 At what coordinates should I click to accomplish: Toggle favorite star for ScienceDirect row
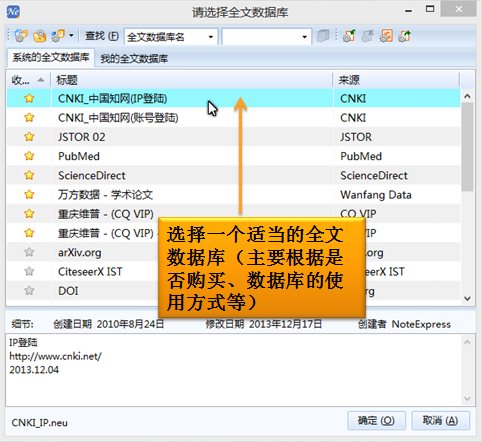pos(29,175)
